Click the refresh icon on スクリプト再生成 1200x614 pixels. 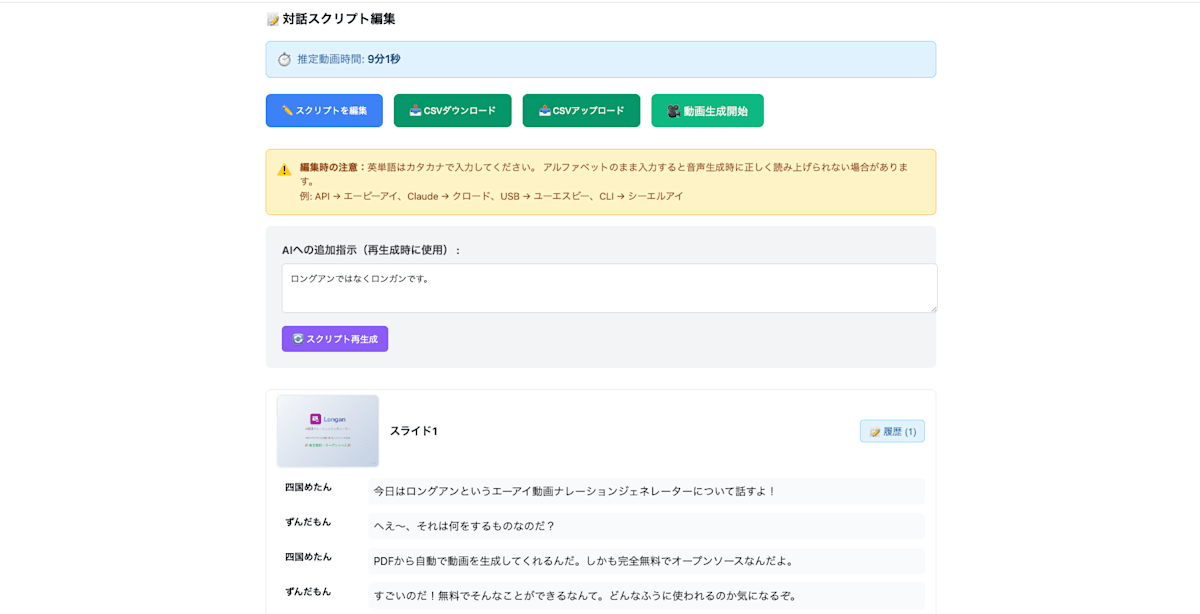pyautogui.click(x=298, y=339)
